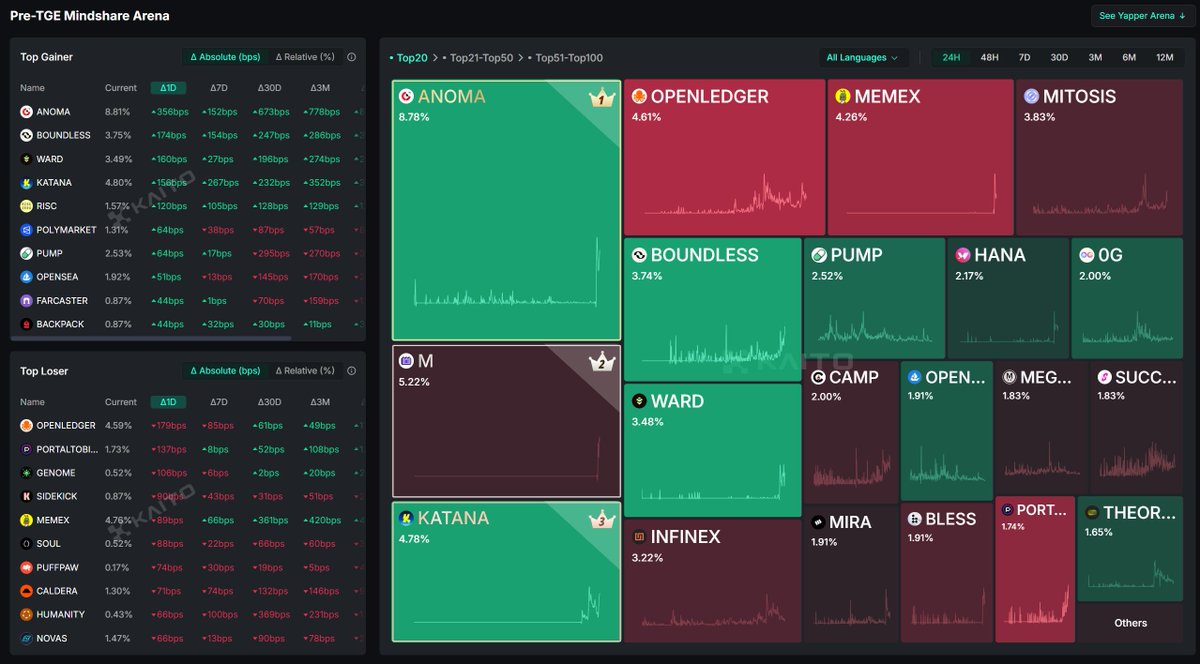Click the OPENLEDGER logo icon in Top Loser list
Screen dimensions: 1200x664
pos(26,425)
